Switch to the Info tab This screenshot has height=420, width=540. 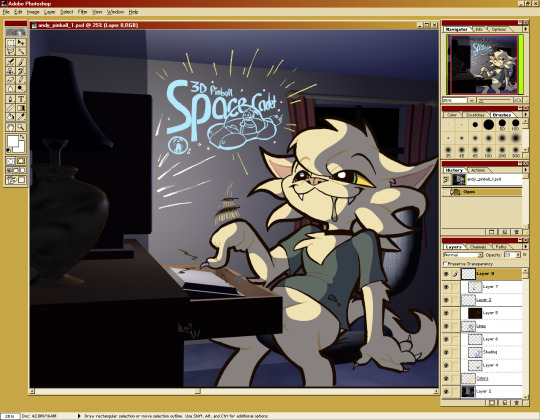(x=479, y=30)
